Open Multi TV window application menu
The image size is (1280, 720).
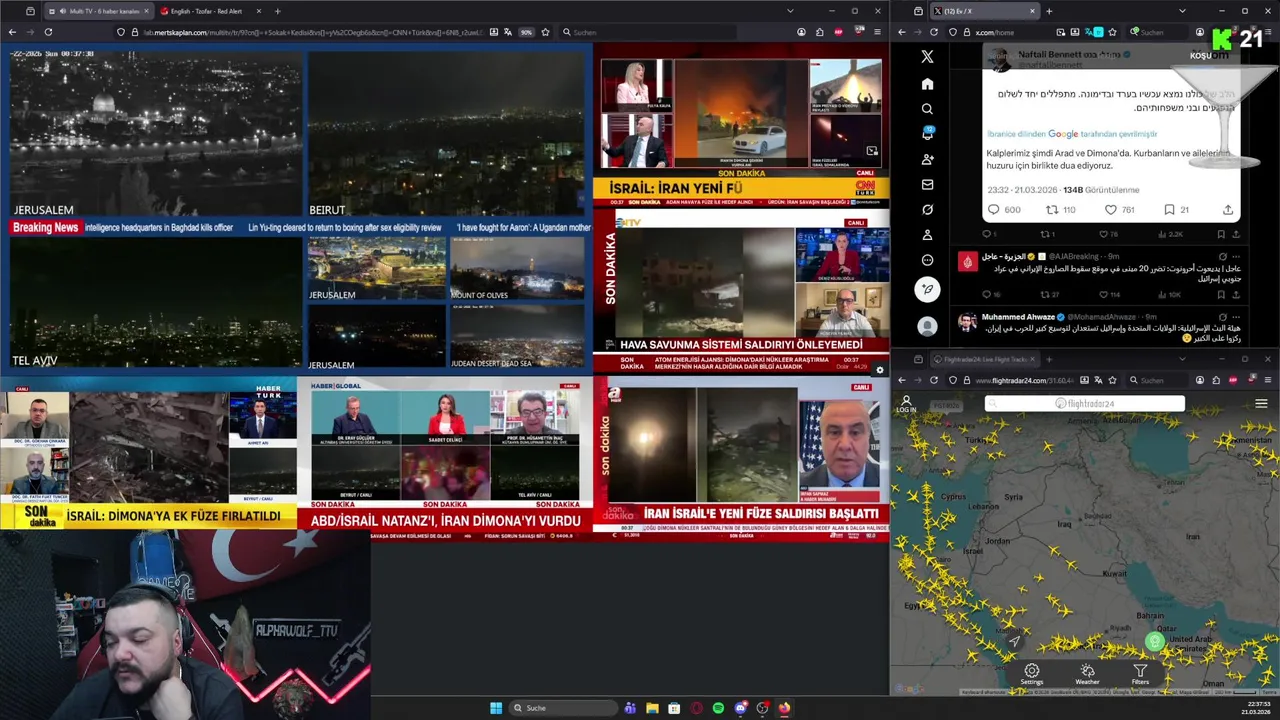(878, 32)
